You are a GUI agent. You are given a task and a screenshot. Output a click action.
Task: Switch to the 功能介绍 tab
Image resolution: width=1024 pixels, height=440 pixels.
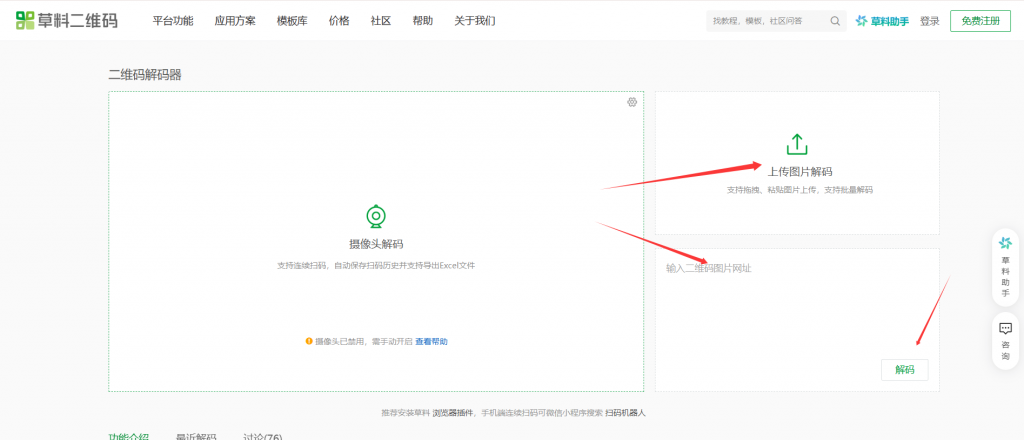coord(129,436)
